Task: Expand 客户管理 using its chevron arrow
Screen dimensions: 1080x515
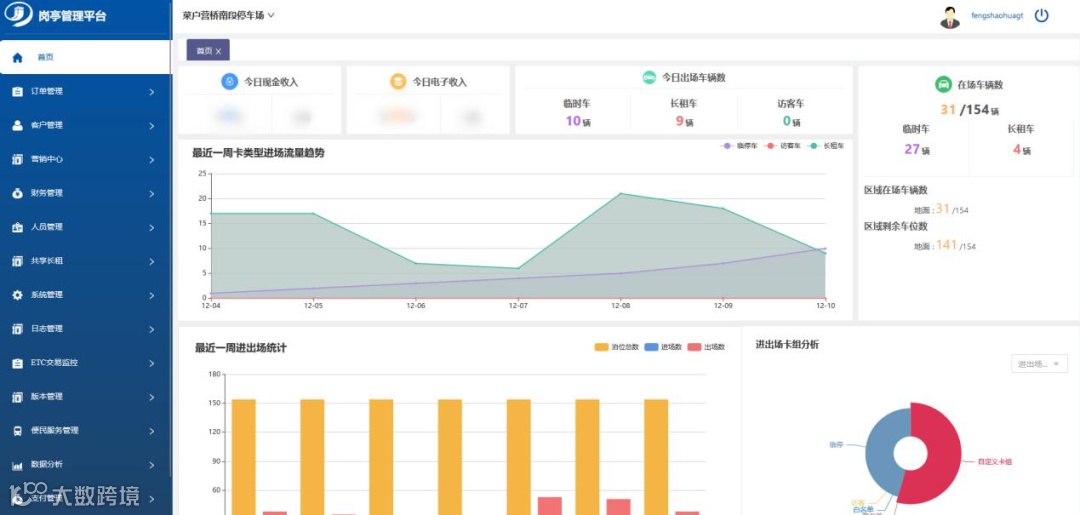Action: click(152, 125)
